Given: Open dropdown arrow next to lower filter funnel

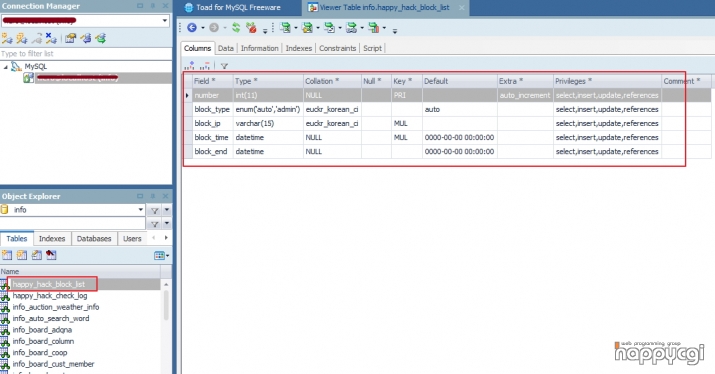Looking at the screenshot, I should tap(167, 224).
